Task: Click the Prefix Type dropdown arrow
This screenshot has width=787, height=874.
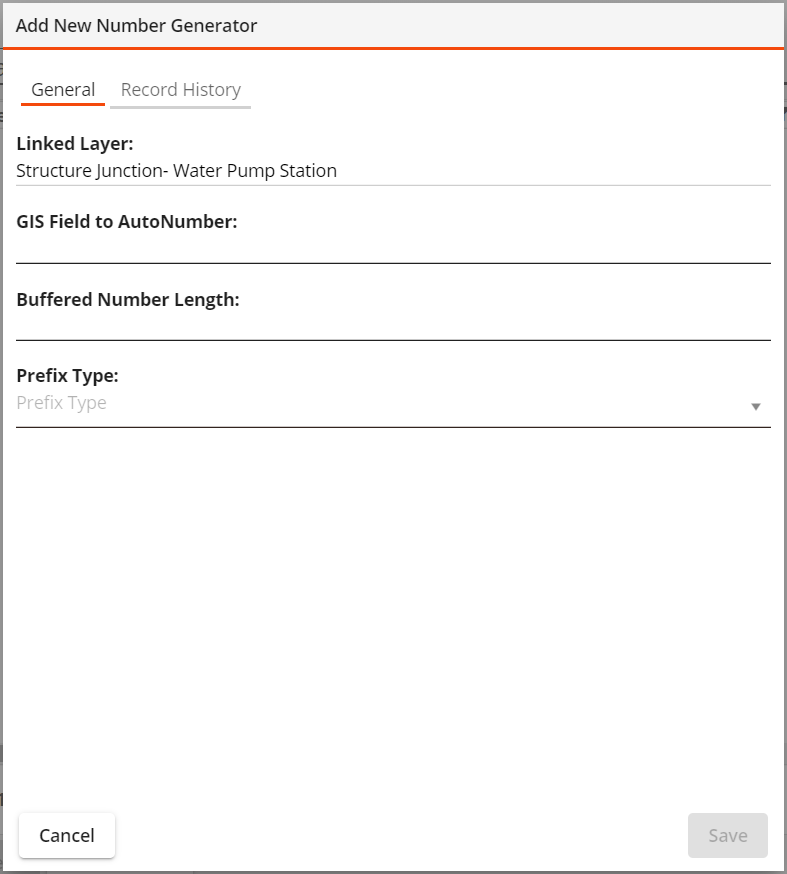Action: click(x=755, y=406)
